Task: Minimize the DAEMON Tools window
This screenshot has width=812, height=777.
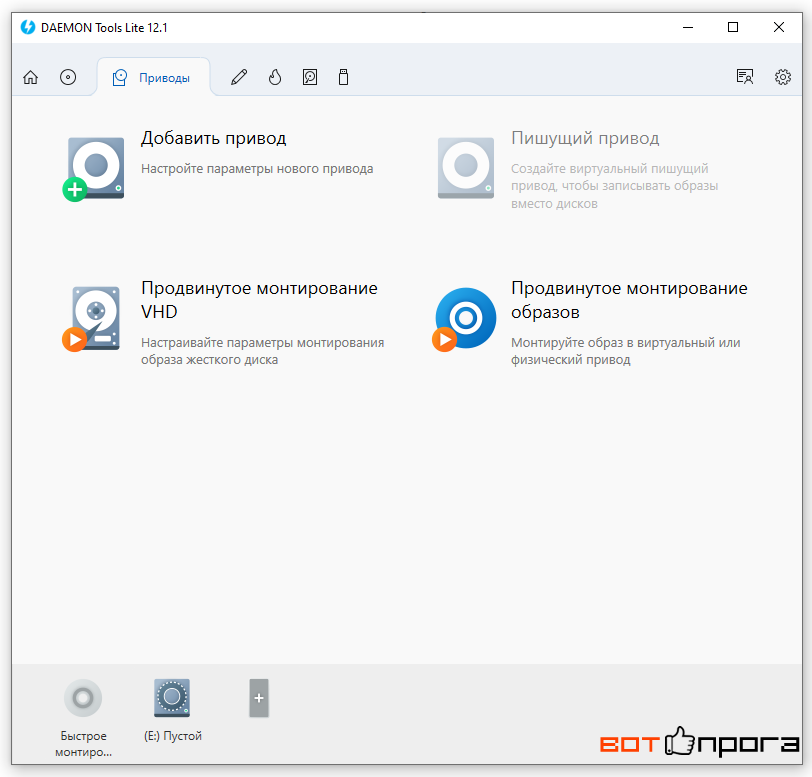Action: click(688, 27)
